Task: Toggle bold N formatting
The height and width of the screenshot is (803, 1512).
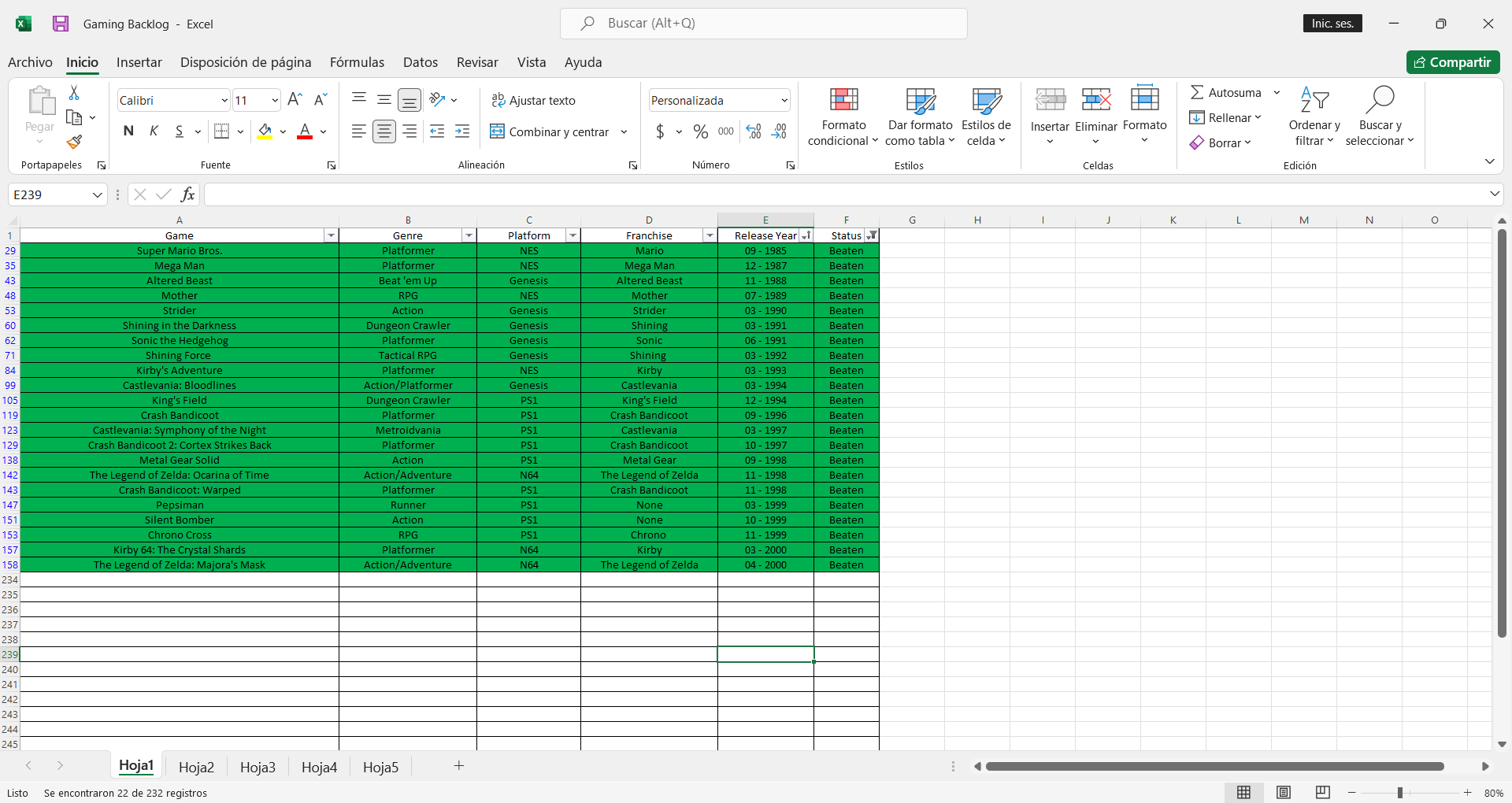Action: (x=128, y=131)
